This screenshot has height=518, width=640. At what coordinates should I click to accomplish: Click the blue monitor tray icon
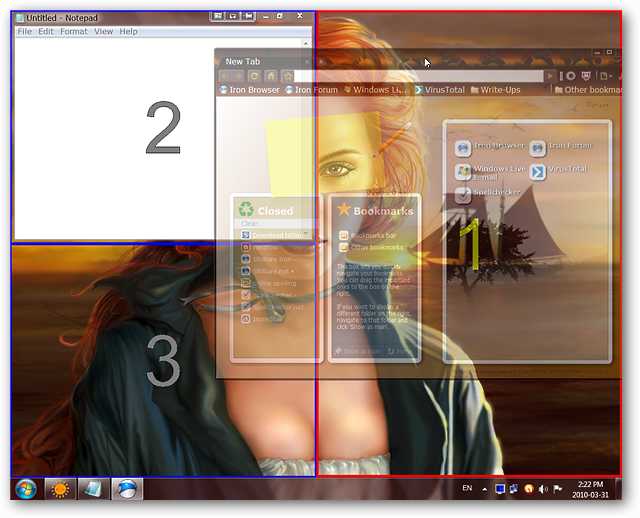point(500,489)
